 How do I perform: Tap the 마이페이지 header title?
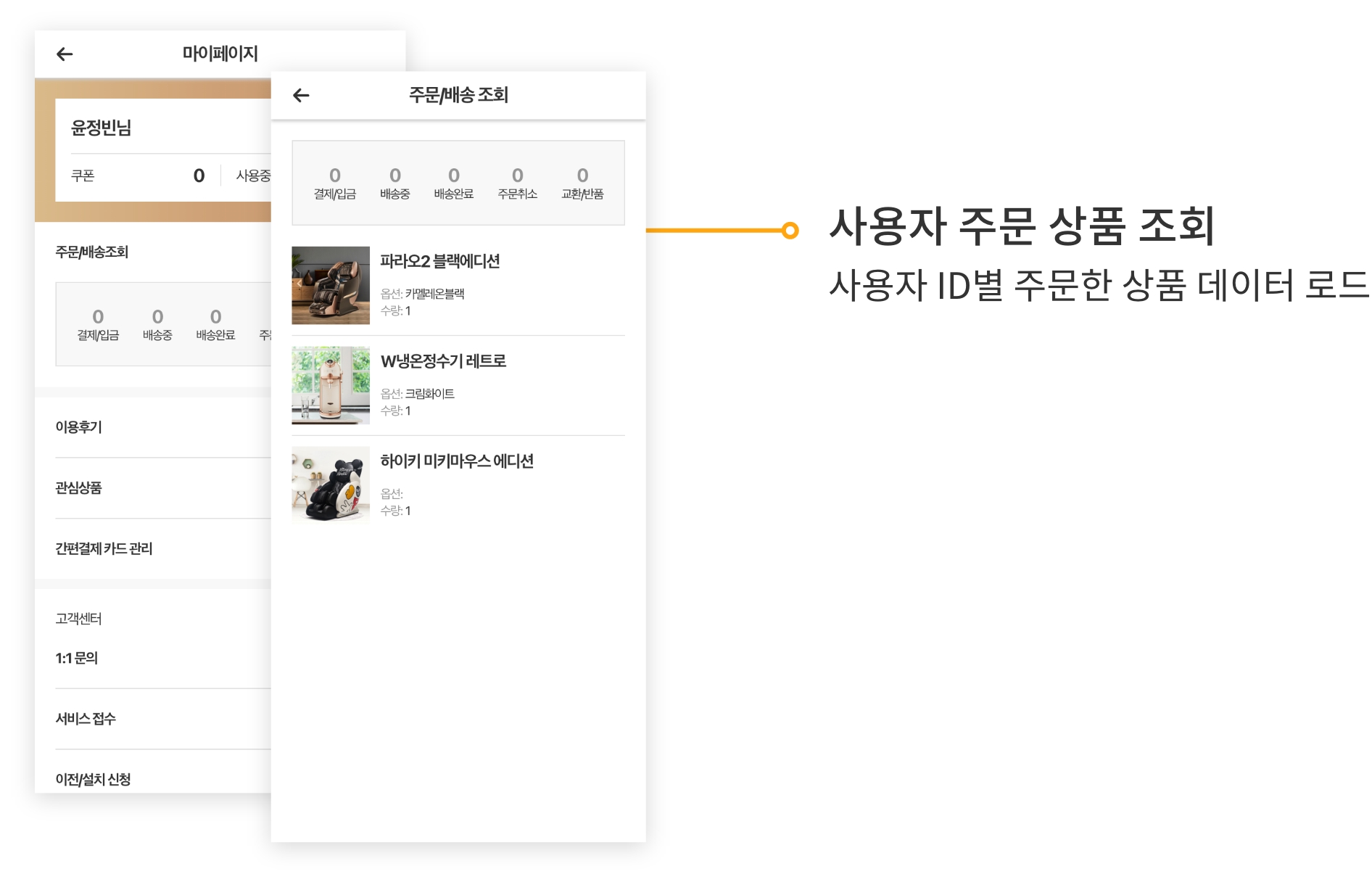pyautogui.click(x=220, y=54)
